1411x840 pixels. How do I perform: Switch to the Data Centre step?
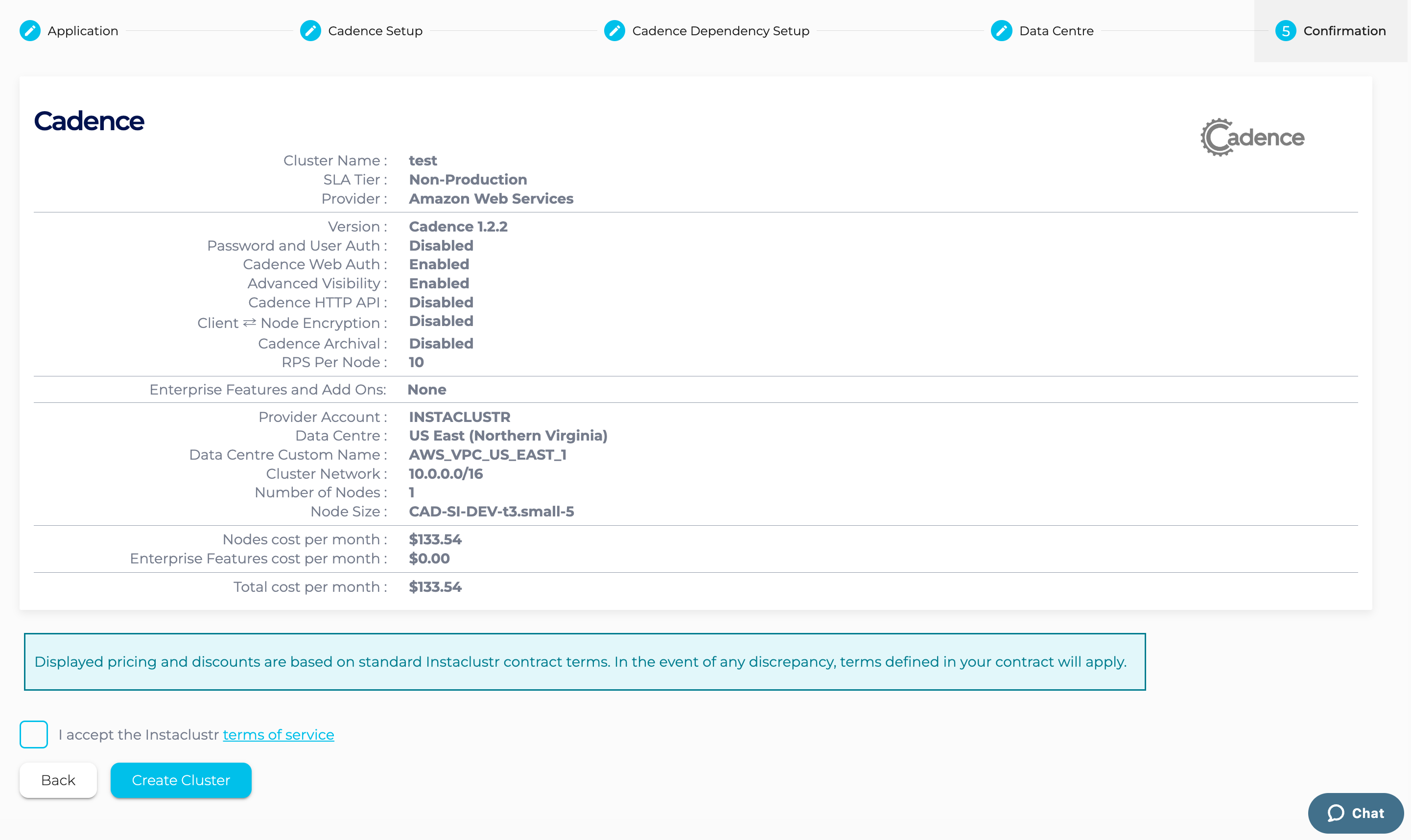tap(1056, 30)
